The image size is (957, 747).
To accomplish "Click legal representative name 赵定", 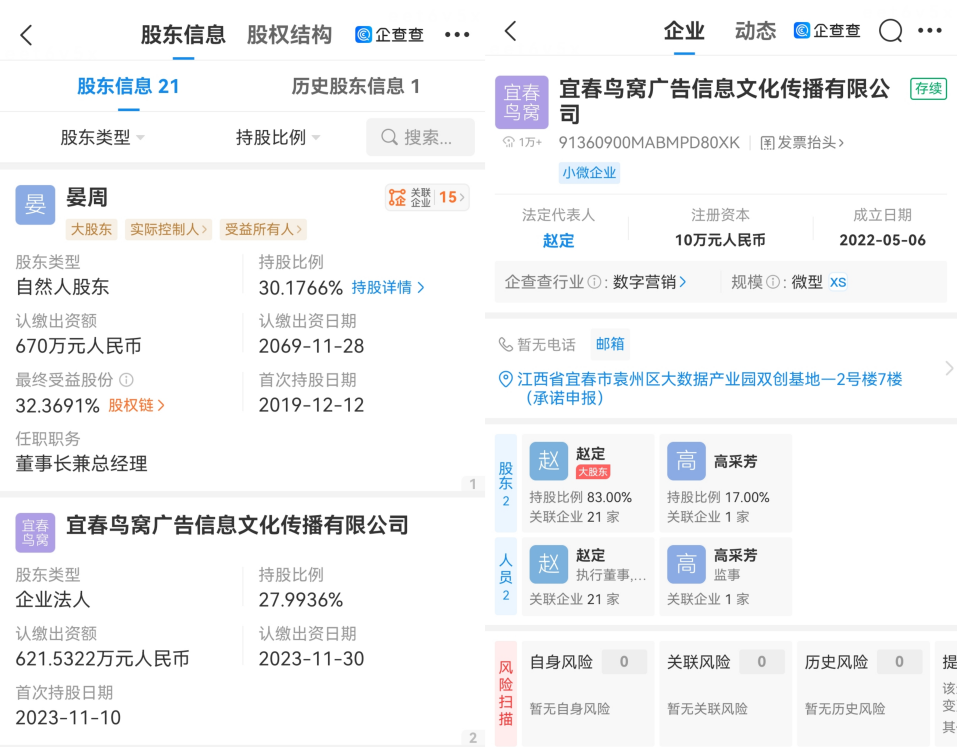I will 559,241.
